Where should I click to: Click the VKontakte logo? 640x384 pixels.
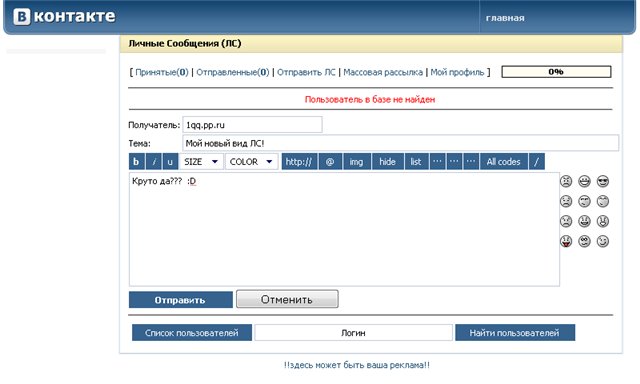tap(64, 17)
